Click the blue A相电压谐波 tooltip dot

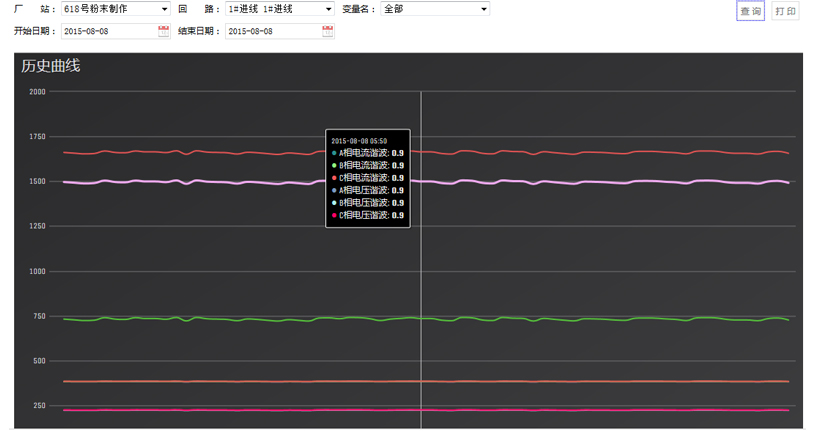point(335,190)
